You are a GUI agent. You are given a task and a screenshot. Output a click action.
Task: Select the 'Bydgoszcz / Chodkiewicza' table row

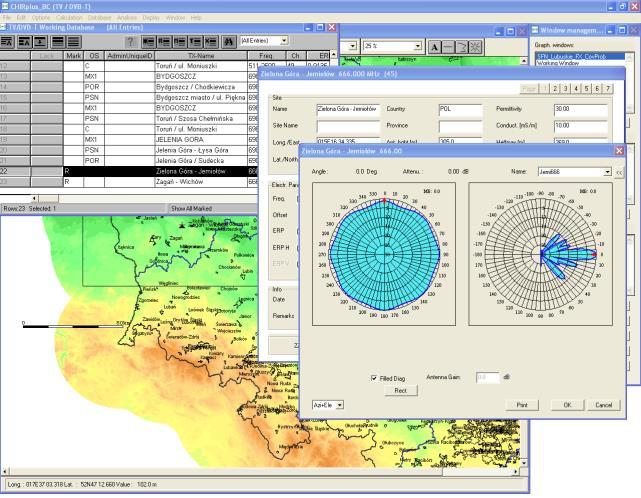[x=129, y=87]
